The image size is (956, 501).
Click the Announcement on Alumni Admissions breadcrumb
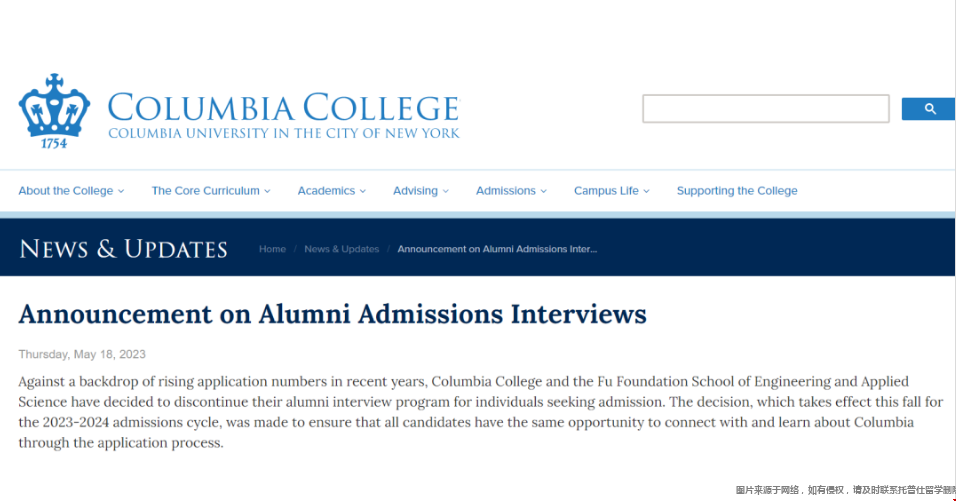tap(497, 249)
